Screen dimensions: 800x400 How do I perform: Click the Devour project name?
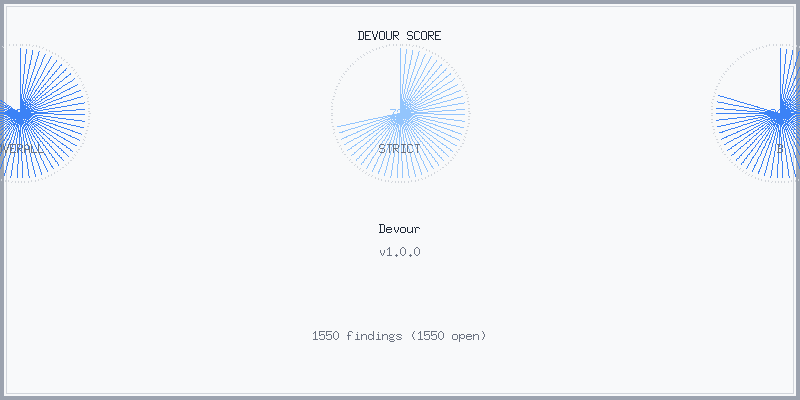[x=399, y=229]
